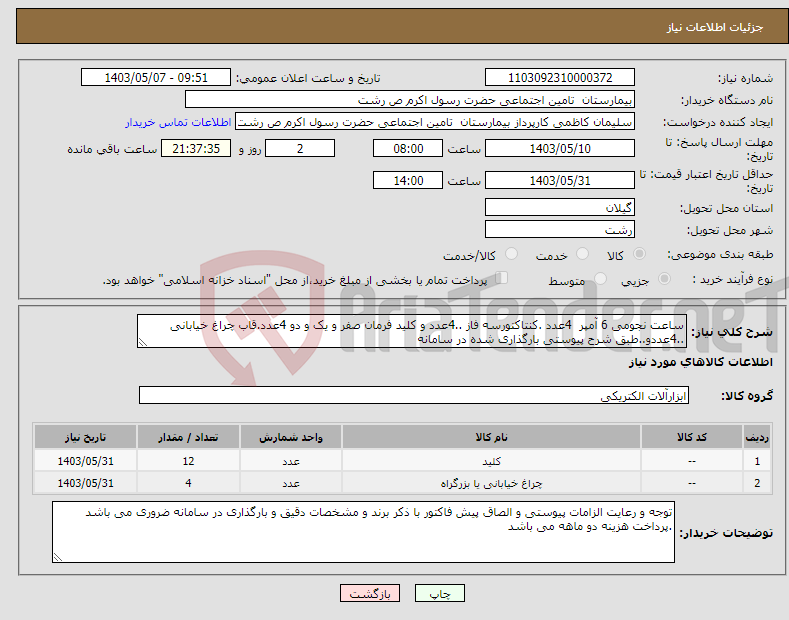
Task: Click the توضیحات خریدار text area
Action: [x=363, y=532]
